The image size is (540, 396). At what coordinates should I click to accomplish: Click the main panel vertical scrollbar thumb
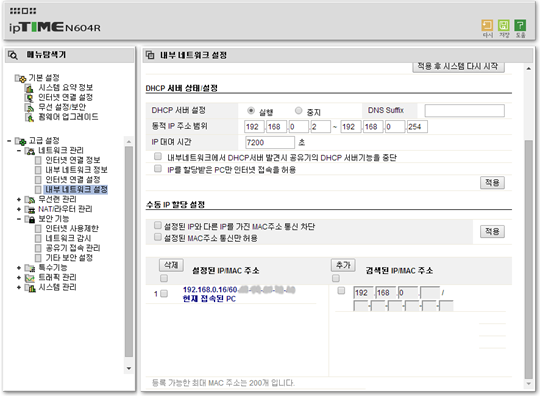pos(528,259)
